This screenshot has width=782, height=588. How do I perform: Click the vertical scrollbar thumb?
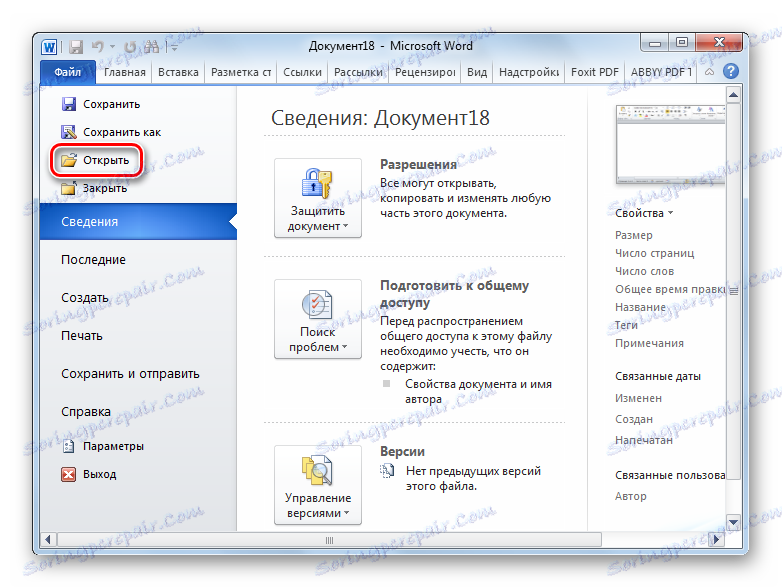tap(733, 291)
